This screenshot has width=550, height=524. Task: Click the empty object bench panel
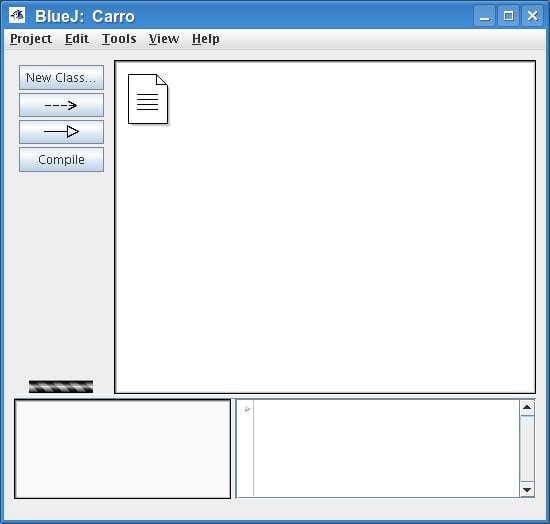(122, 449)
